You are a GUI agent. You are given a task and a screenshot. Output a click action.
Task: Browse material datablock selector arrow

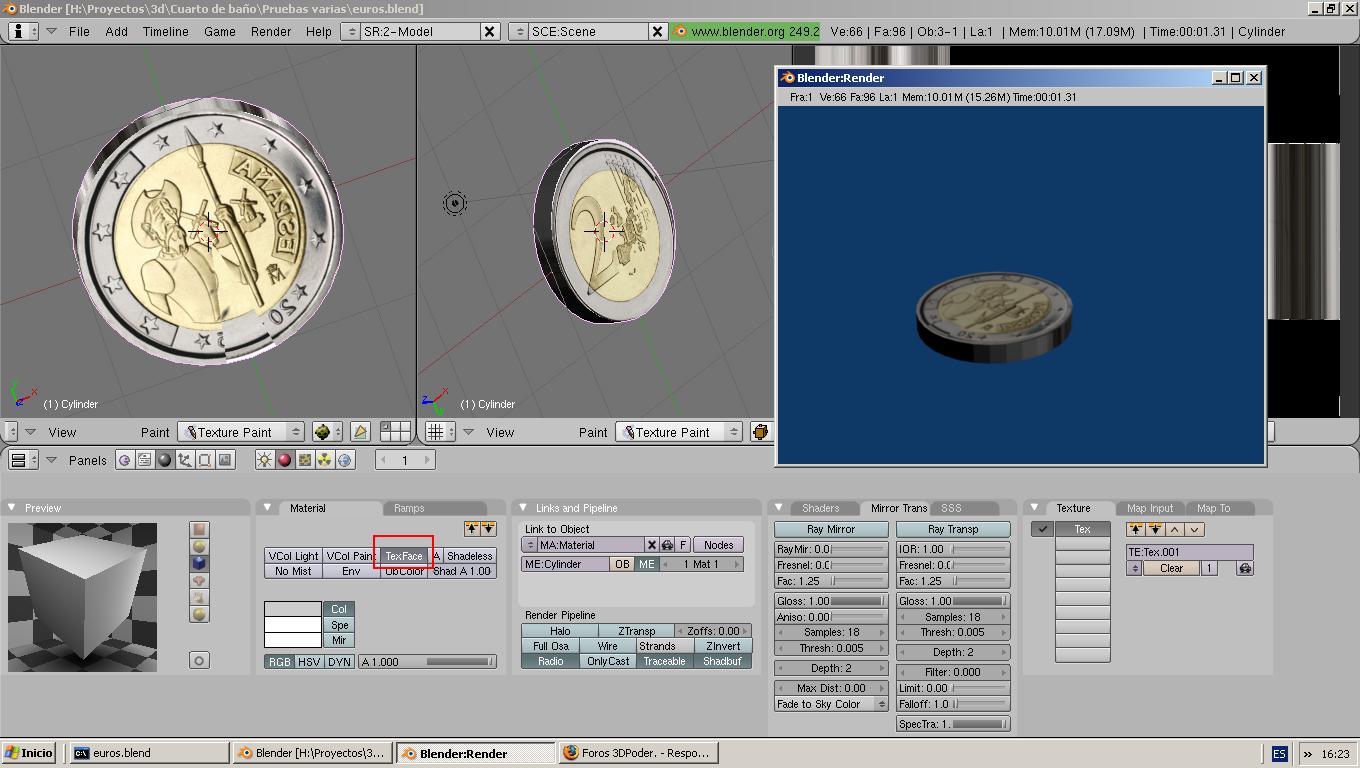tap(530, 545)
